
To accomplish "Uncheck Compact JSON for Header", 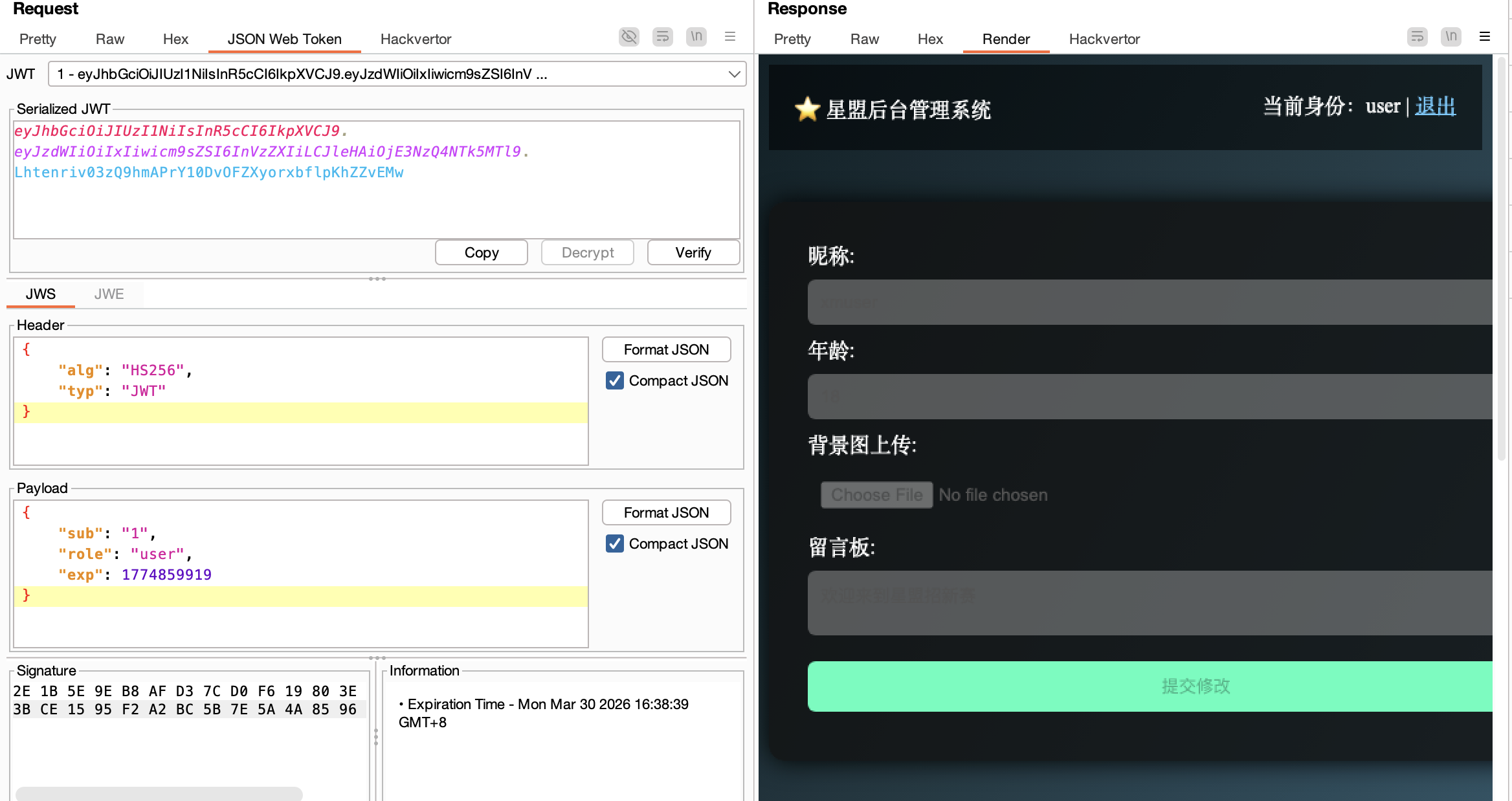I will (615, 380).
